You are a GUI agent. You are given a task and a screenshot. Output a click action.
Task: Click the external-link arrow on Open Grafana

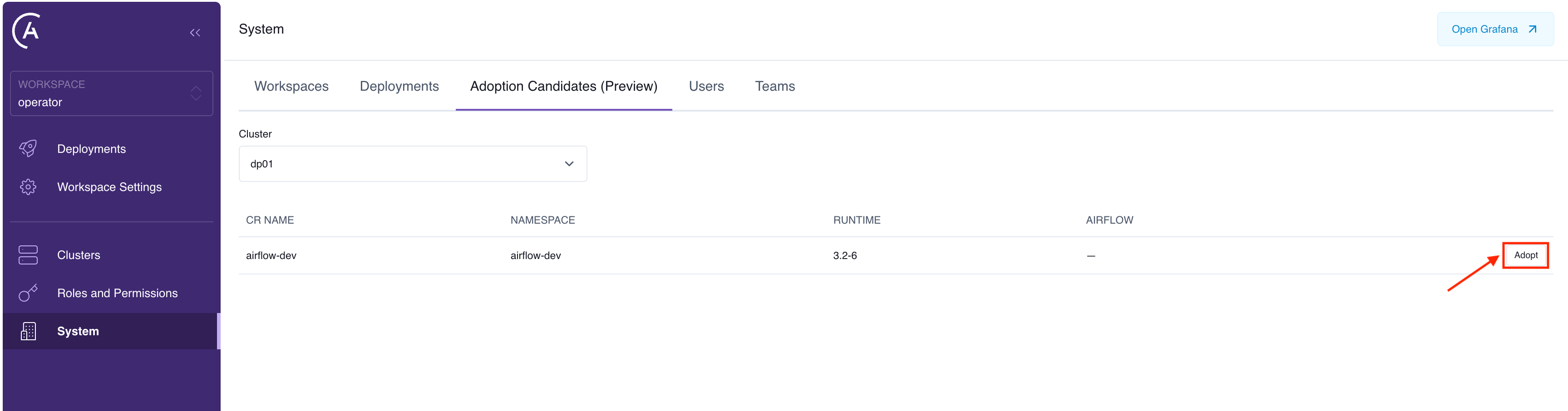click(x=1533, y=29)
